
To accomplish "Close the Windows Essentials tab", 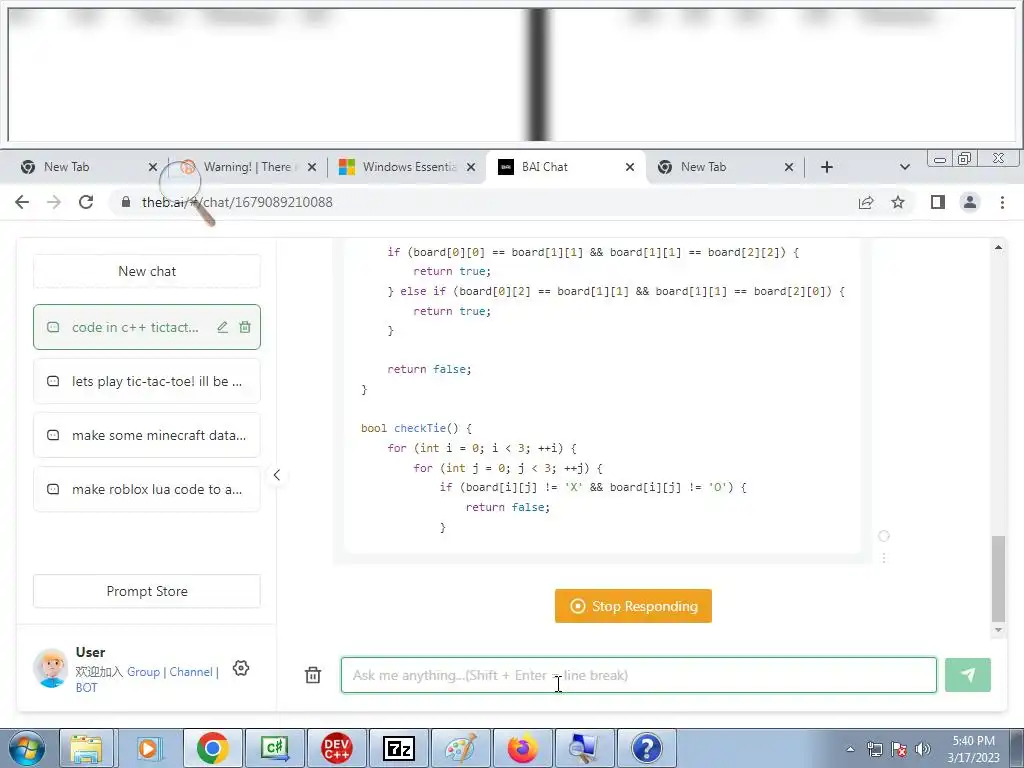I will (471, 167).
